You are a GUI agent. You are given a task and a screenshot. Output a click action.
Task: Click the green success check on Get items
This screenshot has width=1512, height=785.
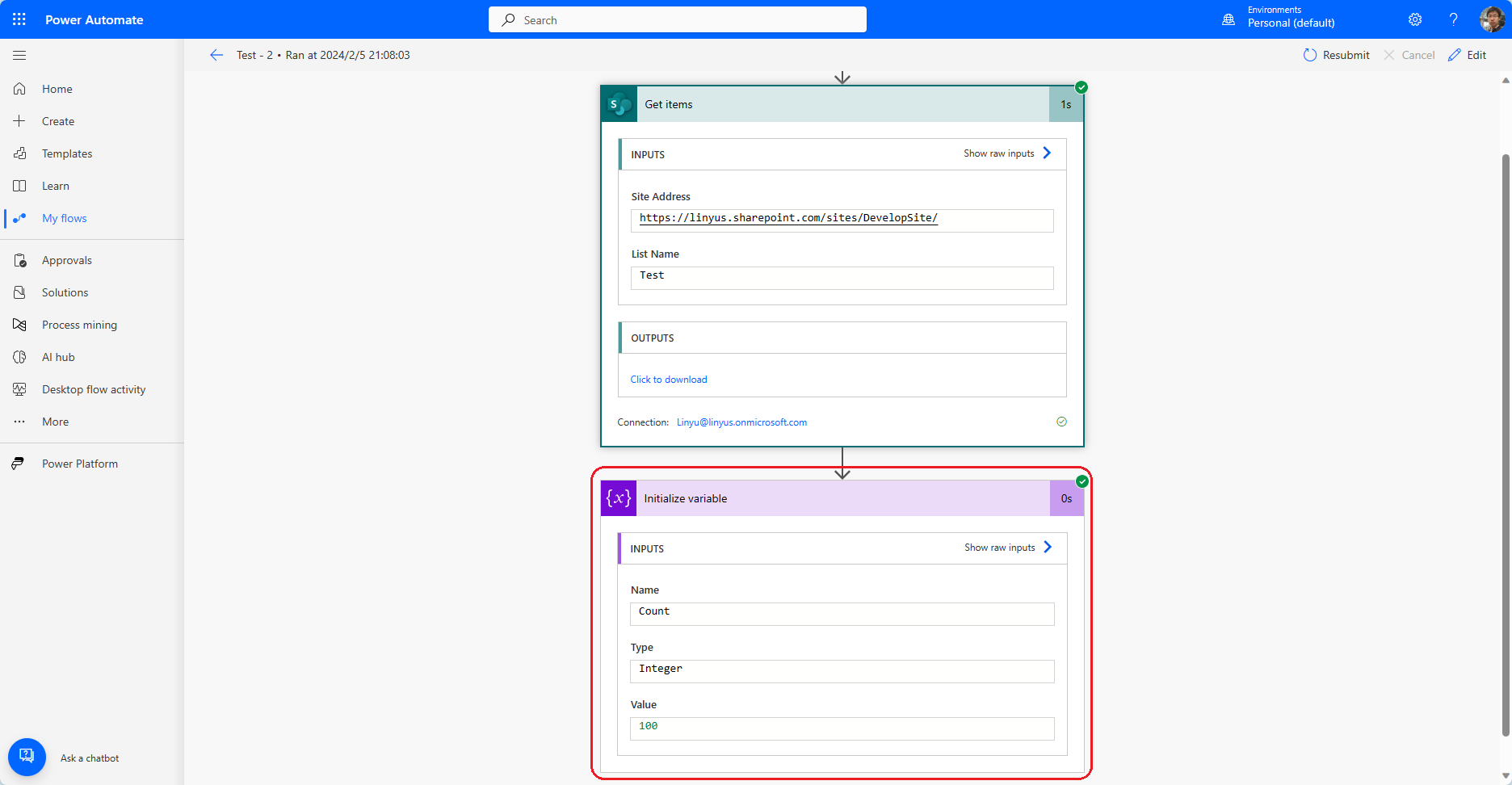click(x=1081, y=87)
